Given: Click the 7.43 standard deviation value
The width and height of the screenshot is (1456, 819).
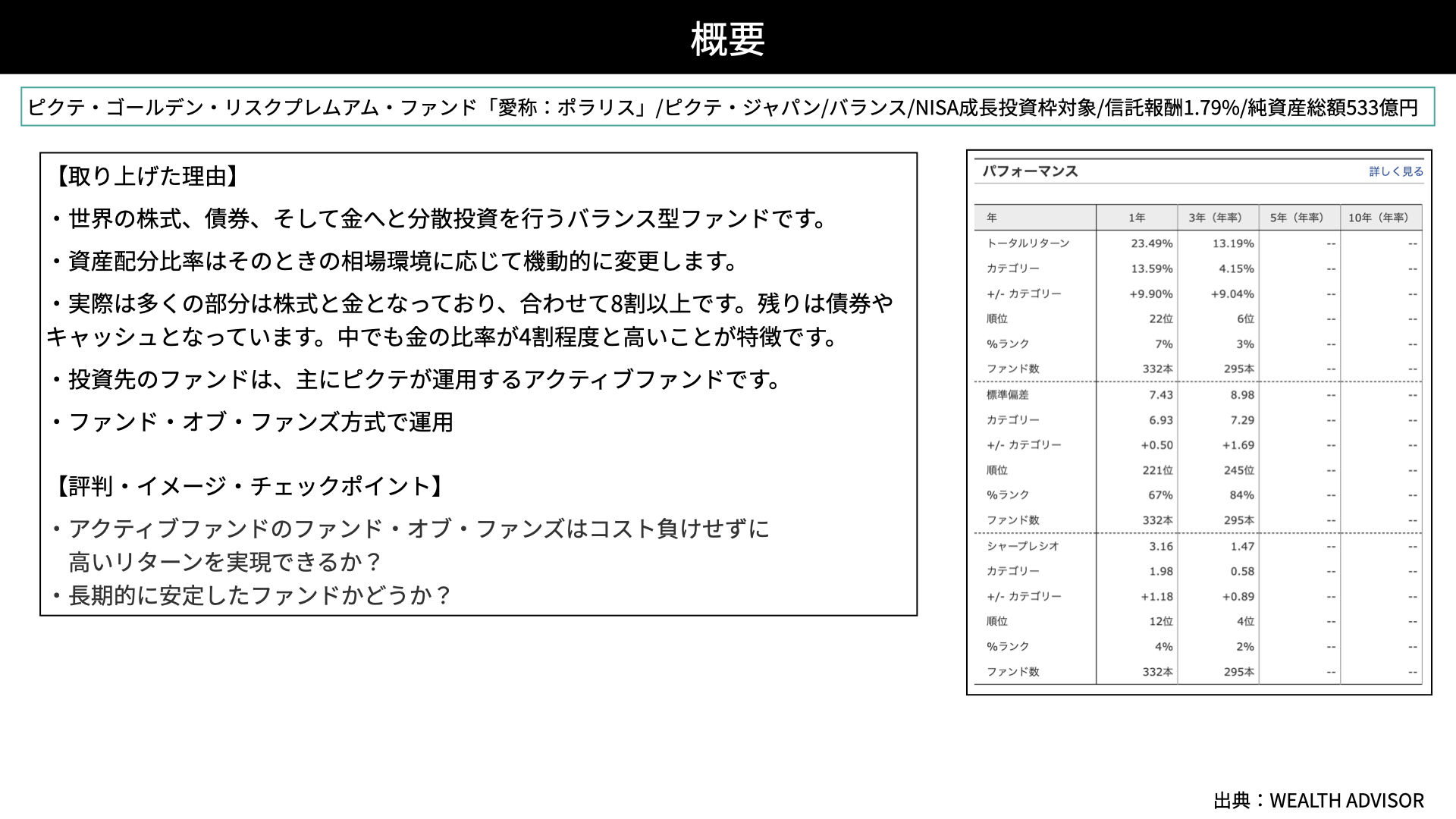Looking at the screenshot, I should (1161, 394).
